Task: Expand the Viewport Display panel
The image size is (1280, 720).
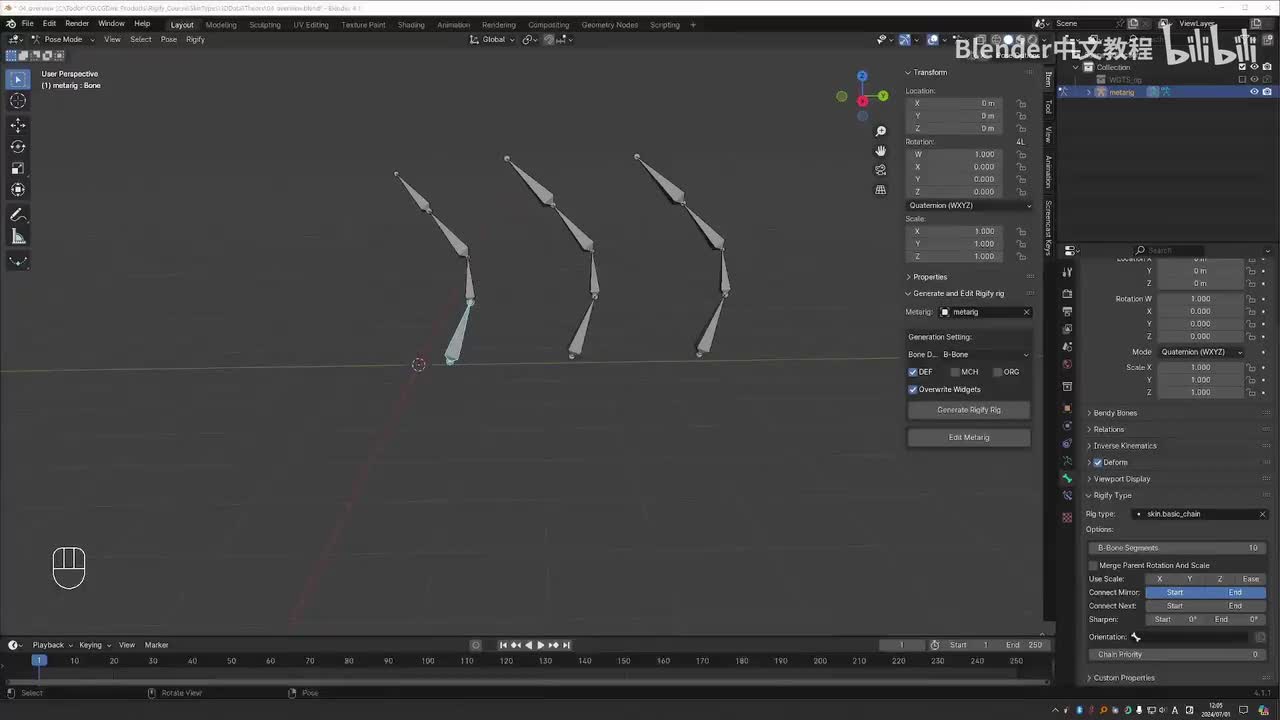Action: 1121,479
